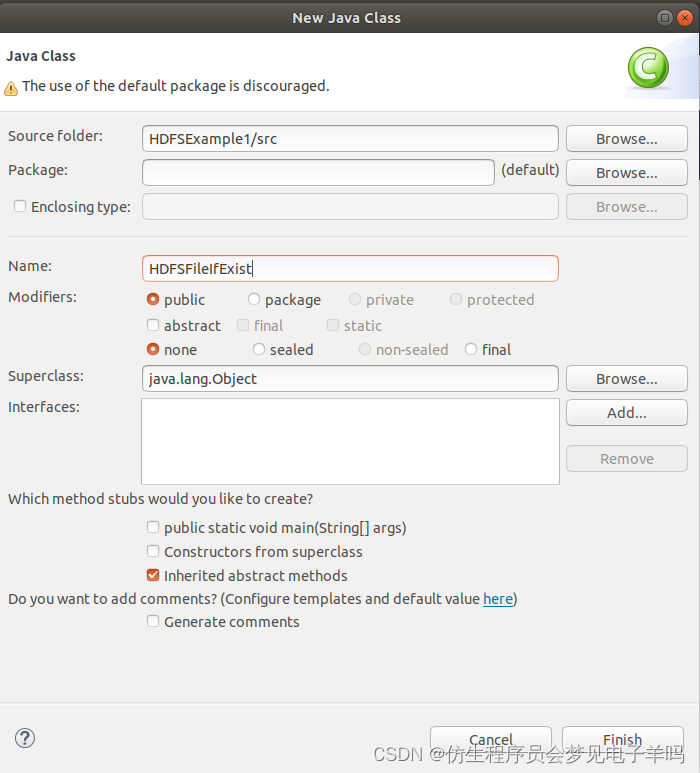Open the comment templates 'here' link
Viewport: 700px width, 773px height.
coord(497,599)
